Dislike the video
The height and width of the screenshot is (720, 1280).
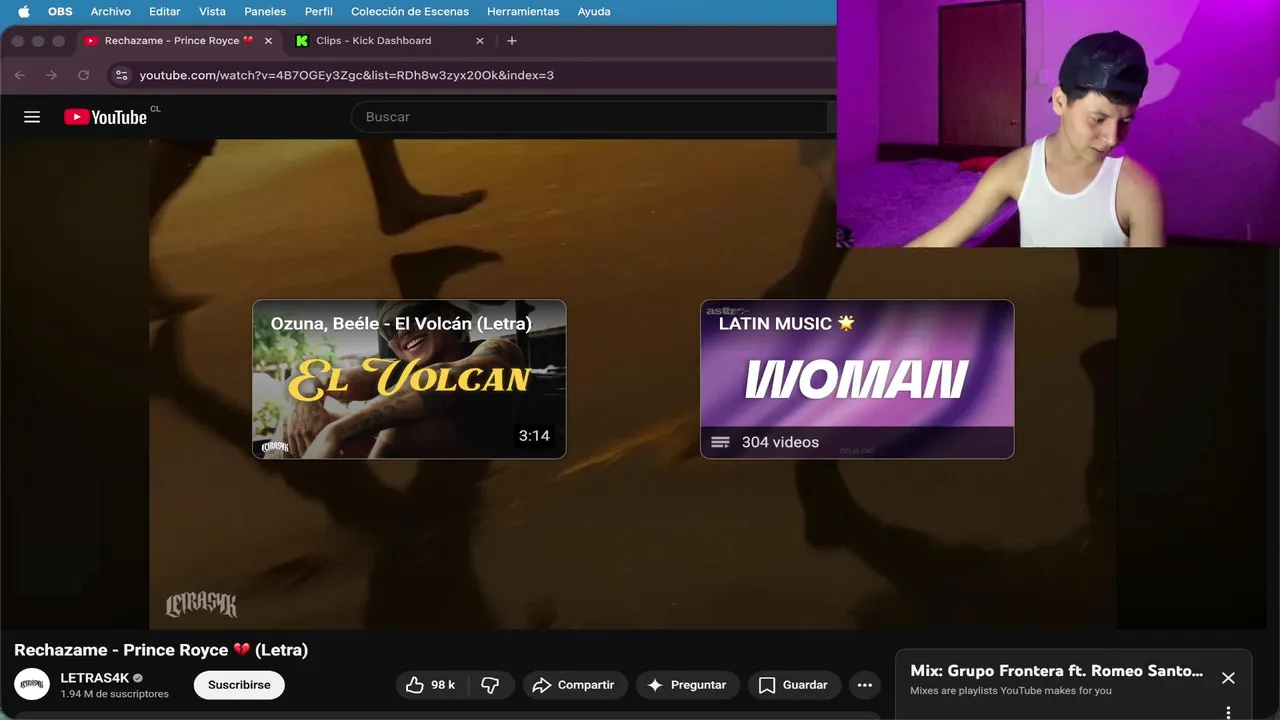click(490, 685)
